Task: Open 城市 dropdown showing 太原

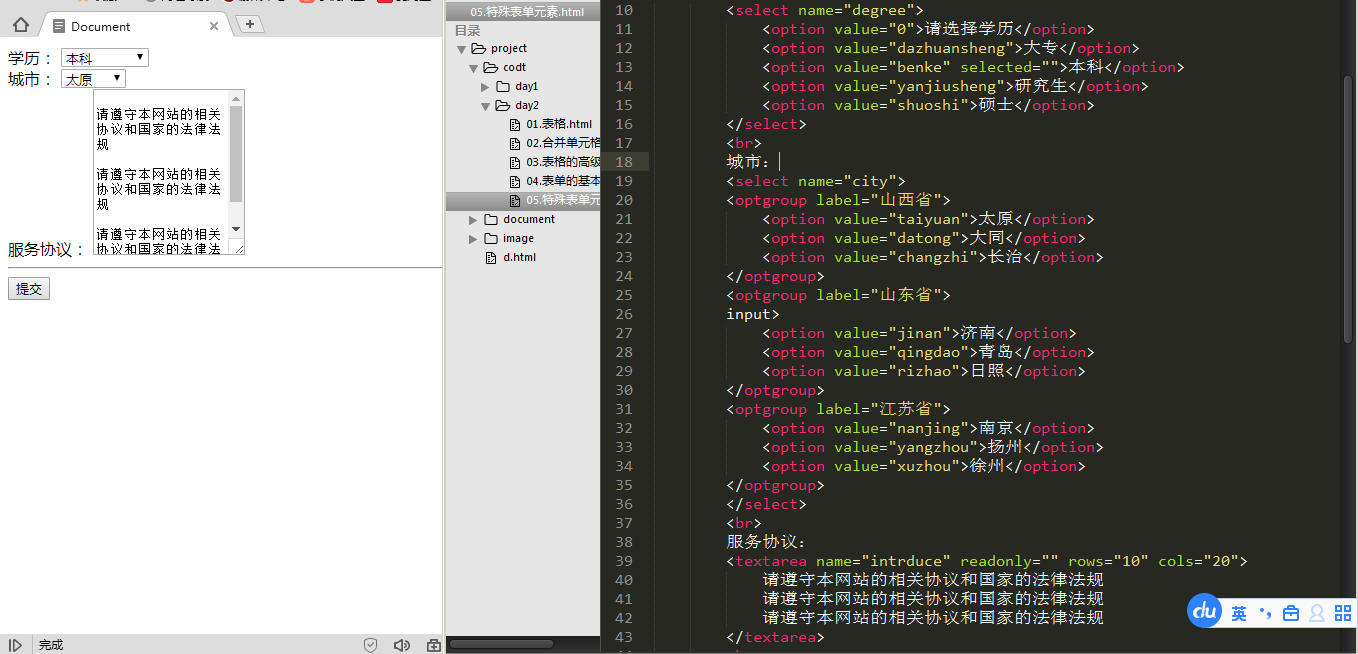Action: click(93, 79)
